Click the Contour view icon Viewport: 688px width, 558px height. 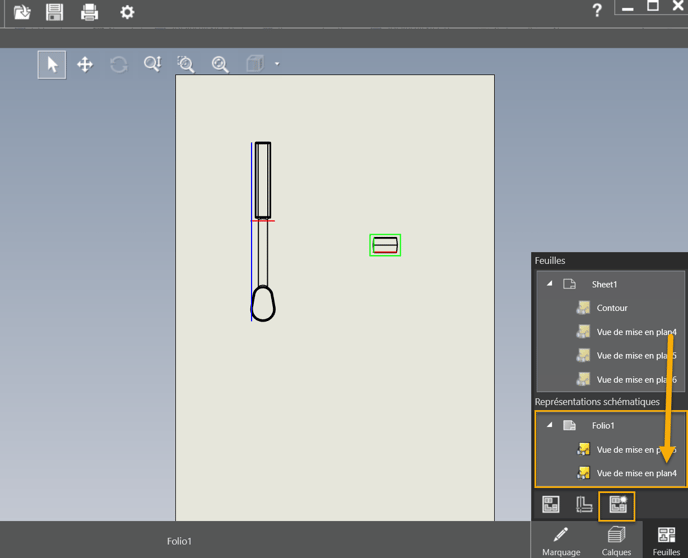583,308
